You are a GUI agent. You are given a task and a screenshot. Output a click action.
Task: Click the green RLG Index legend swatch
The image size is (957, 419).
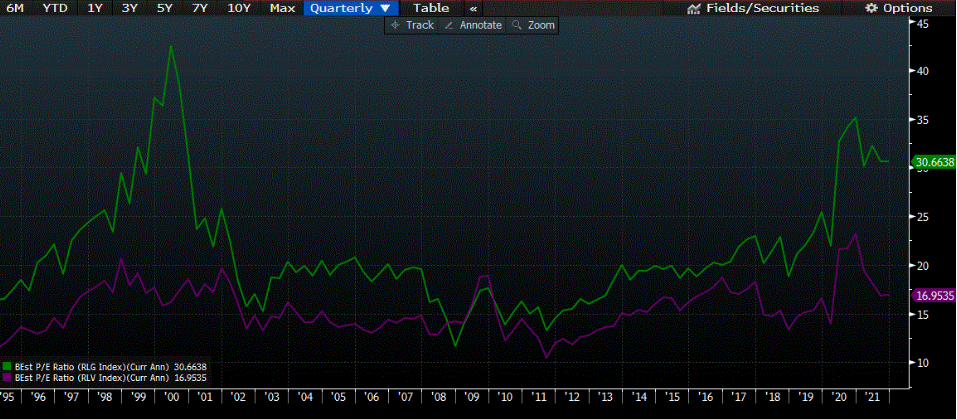(8, 367)
